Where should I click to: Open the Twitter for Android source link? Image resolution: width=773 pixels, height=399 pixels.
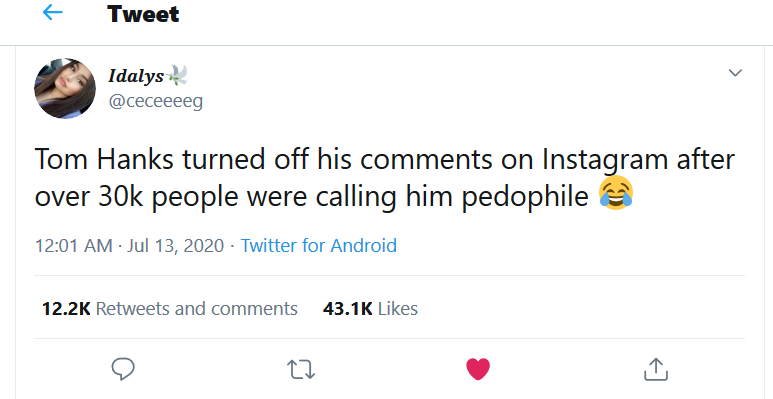coord(318,245)
